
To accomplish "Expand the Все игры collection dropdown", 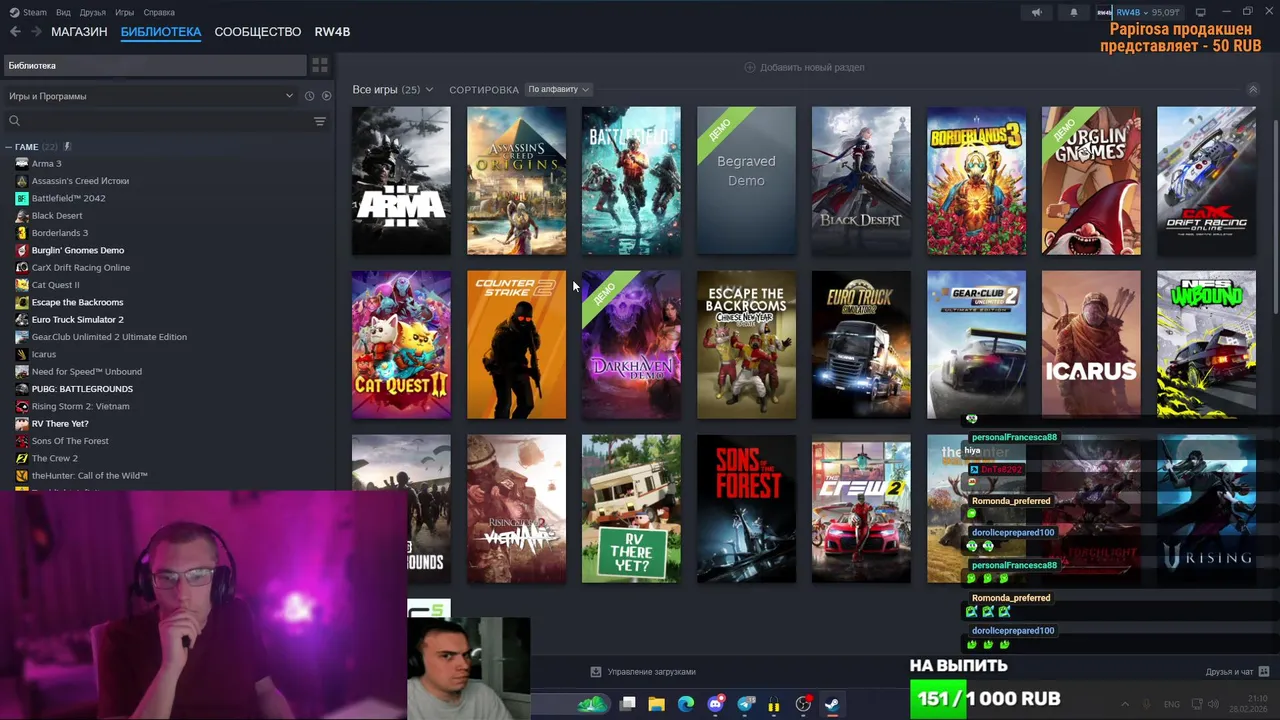I will tap(392, 89).
